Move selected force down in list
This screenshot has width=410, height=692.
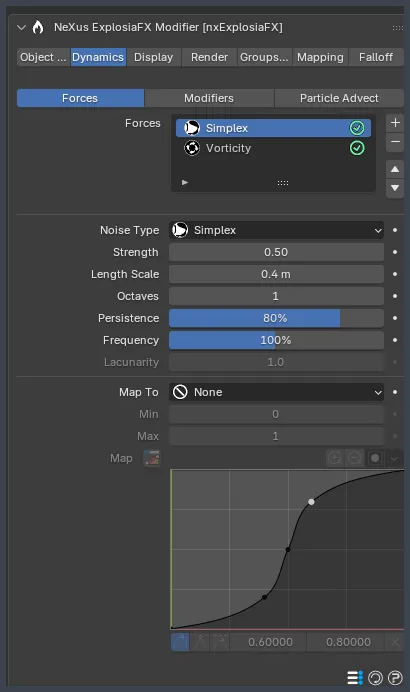click(395, 188)
